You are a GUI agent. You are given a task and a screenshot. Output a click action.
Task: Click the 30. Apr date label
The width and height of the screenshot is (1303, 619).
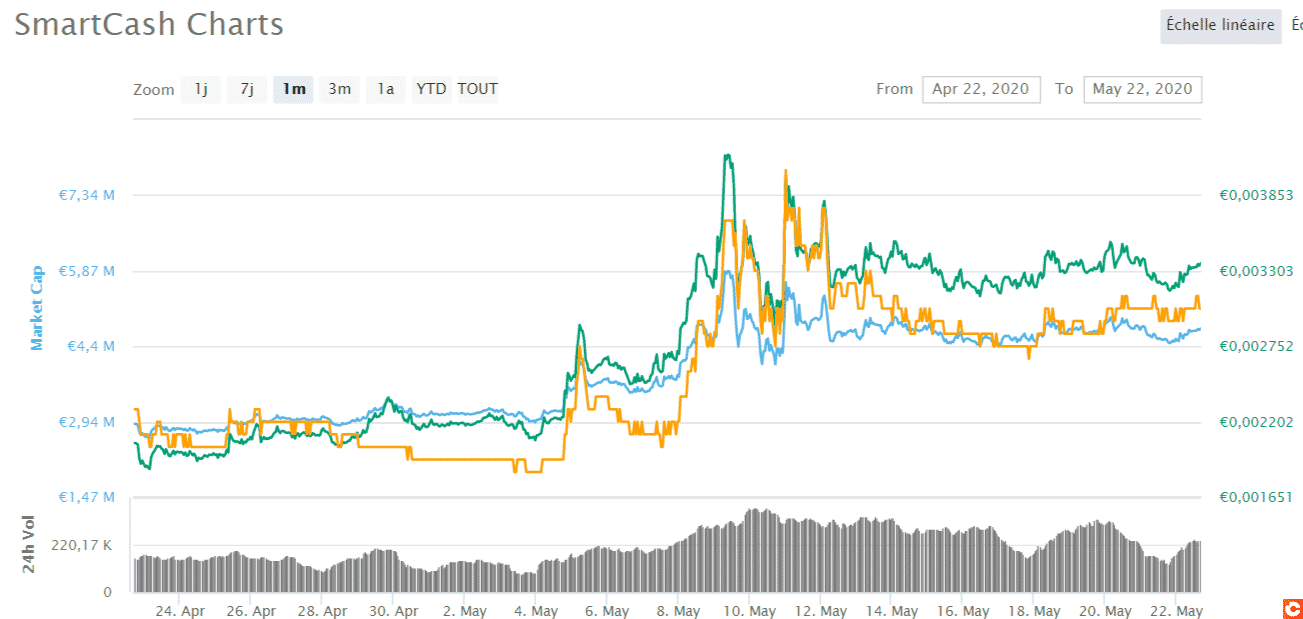tap(392, 611)
